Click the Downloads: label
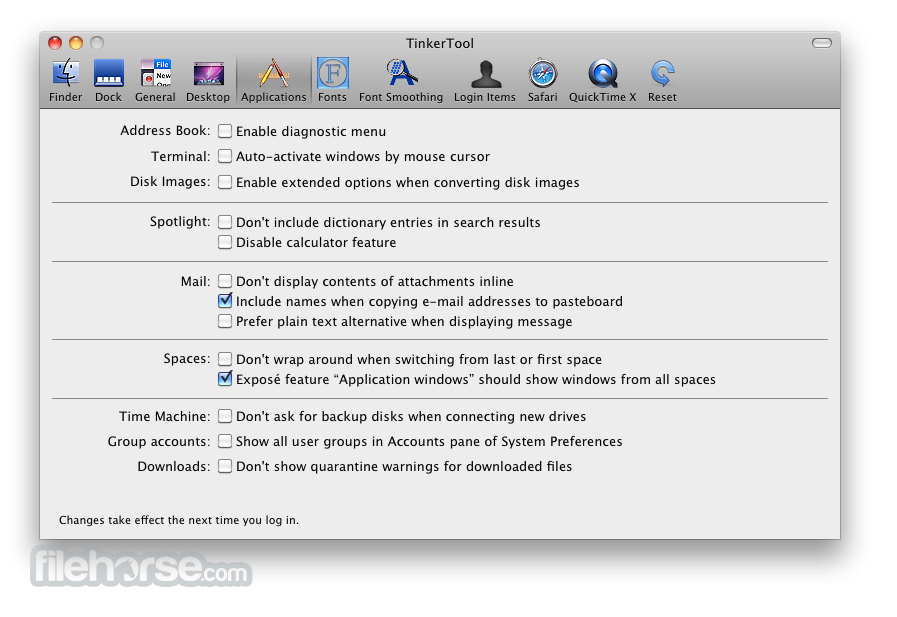This screenshot has width=897, height=617. click(173, 467)
